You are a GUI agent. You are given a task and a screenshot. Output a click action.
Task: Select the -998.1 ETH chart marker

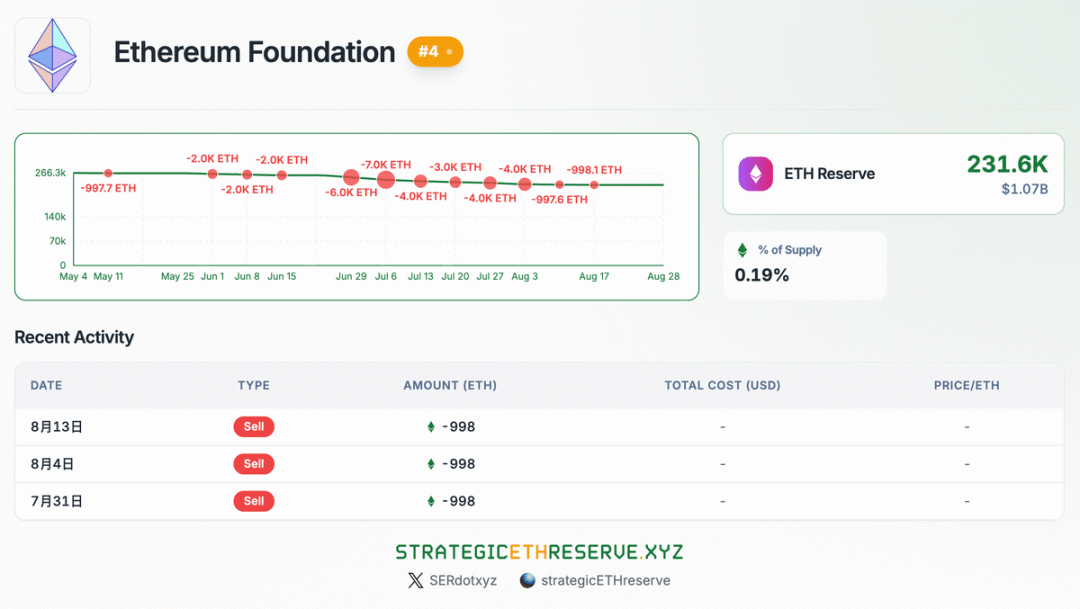click(x=594, y=185)
